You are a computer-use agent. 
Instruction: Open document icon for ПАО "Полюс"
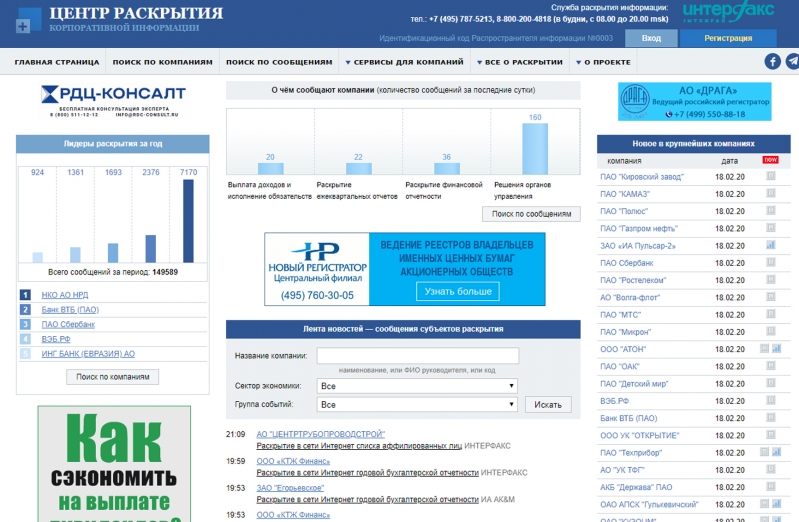pyautogui.click(x=771, y=211)
